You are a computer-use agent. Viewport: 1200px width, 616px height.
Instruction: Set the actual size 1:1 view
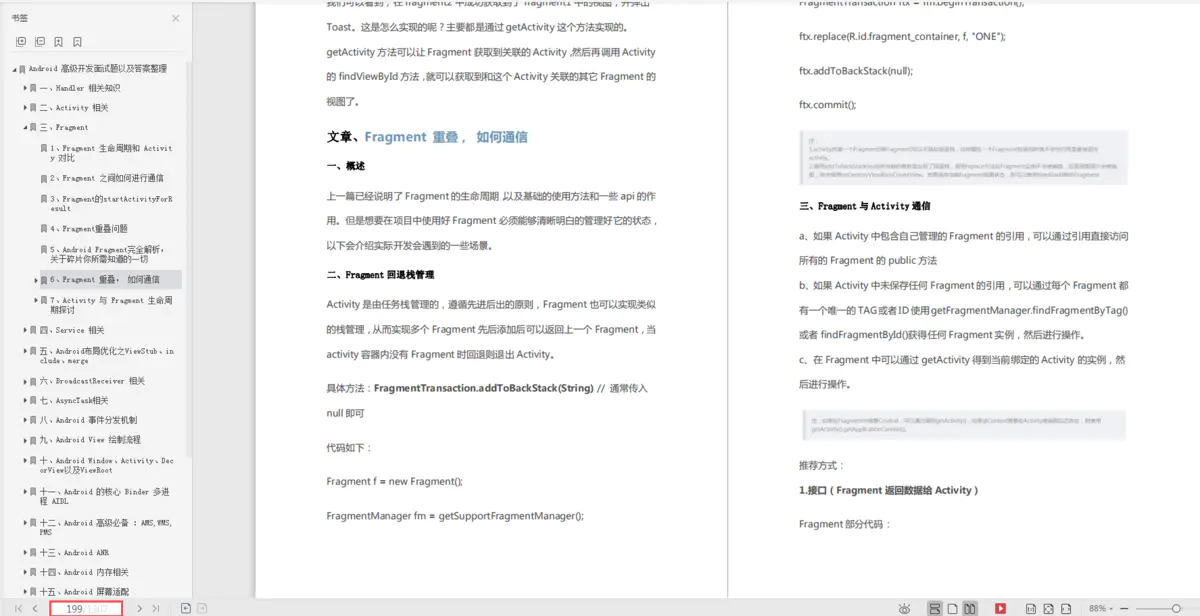point(1031,608)
